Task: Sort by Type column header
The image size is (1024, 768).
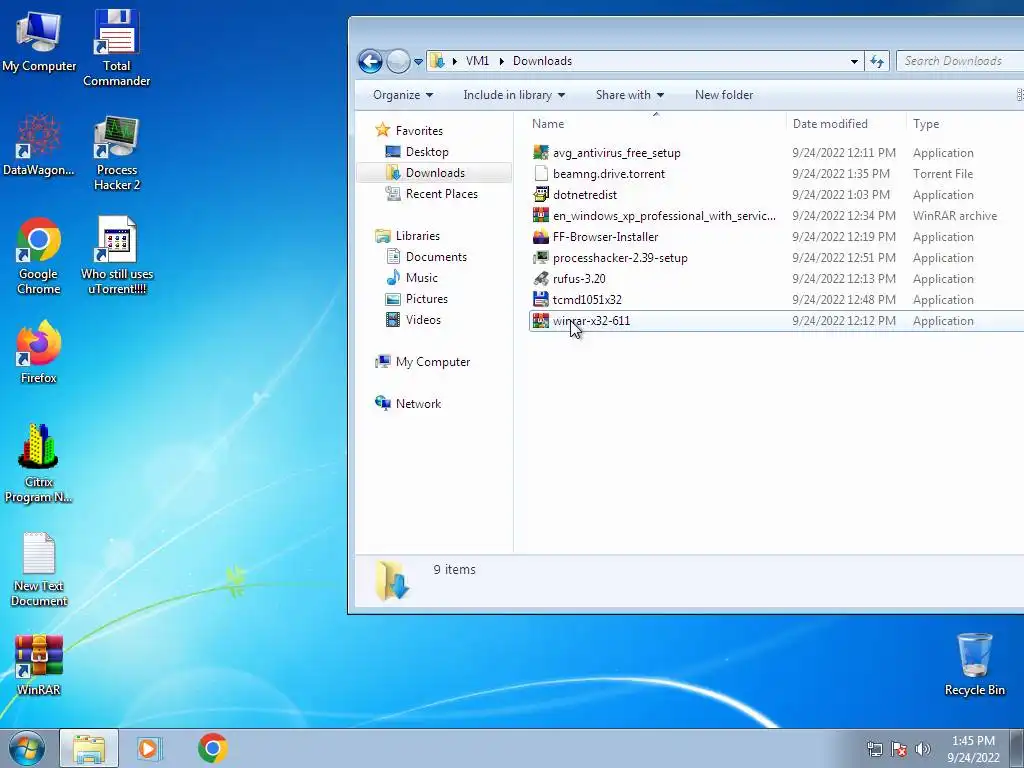Action: click(x=965, y=123)
